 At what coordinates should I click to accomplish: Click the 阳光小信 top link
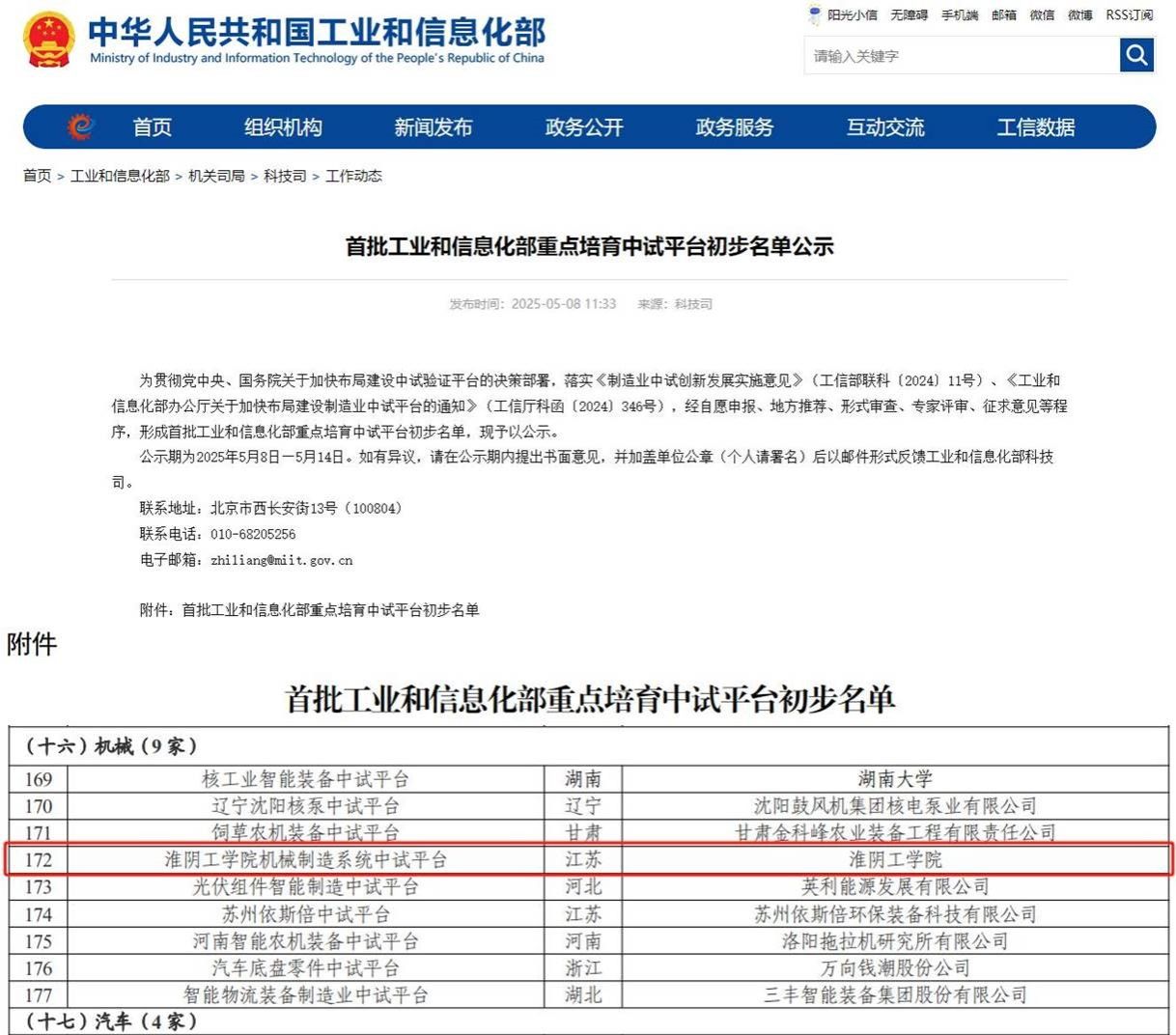tap(853, 15)
